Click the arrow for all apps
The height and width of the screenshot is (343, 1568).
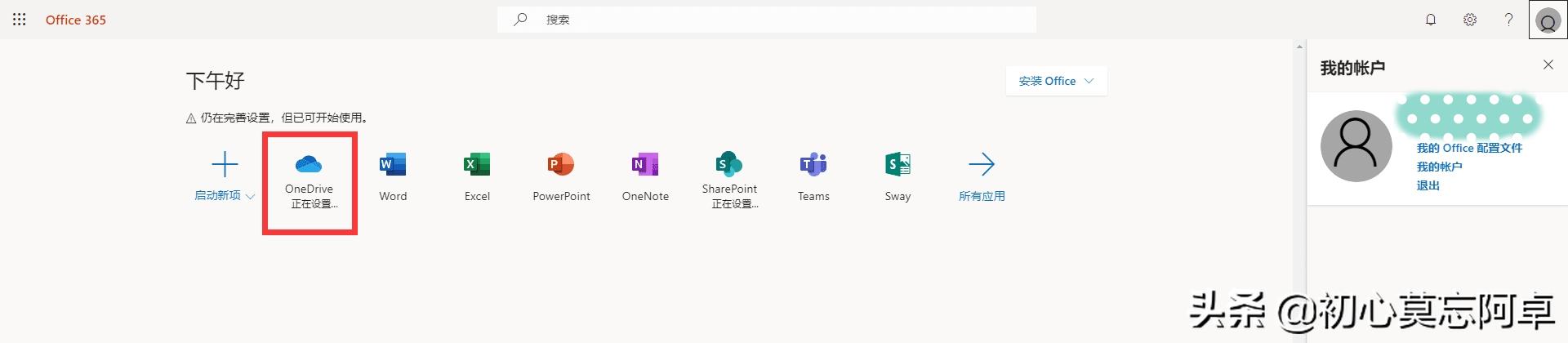(982, 164)
